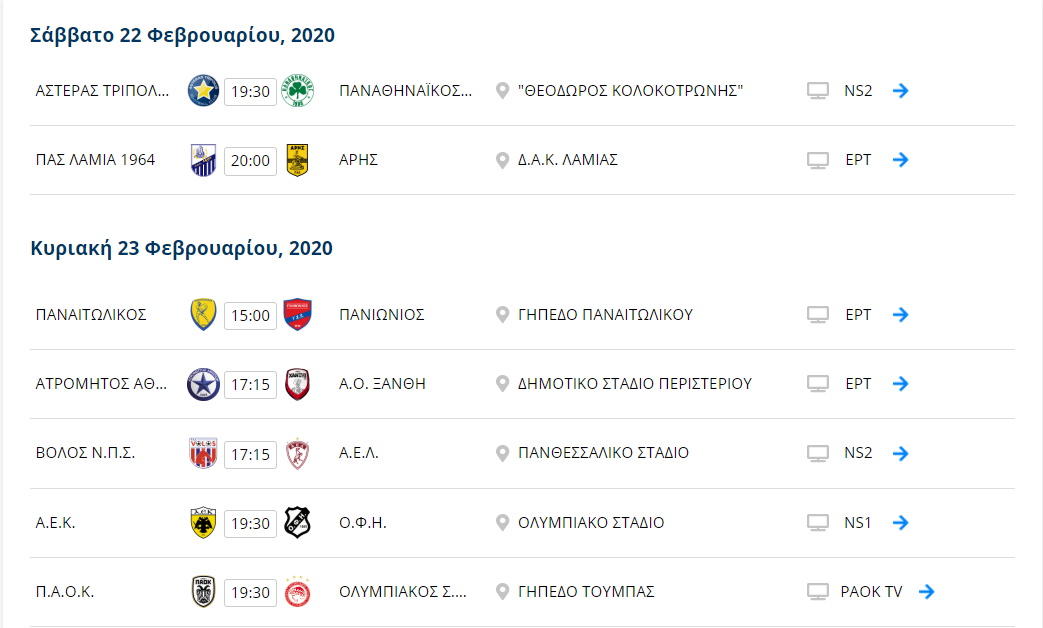Click the OFI black-and-white crest

click(297, 522)
